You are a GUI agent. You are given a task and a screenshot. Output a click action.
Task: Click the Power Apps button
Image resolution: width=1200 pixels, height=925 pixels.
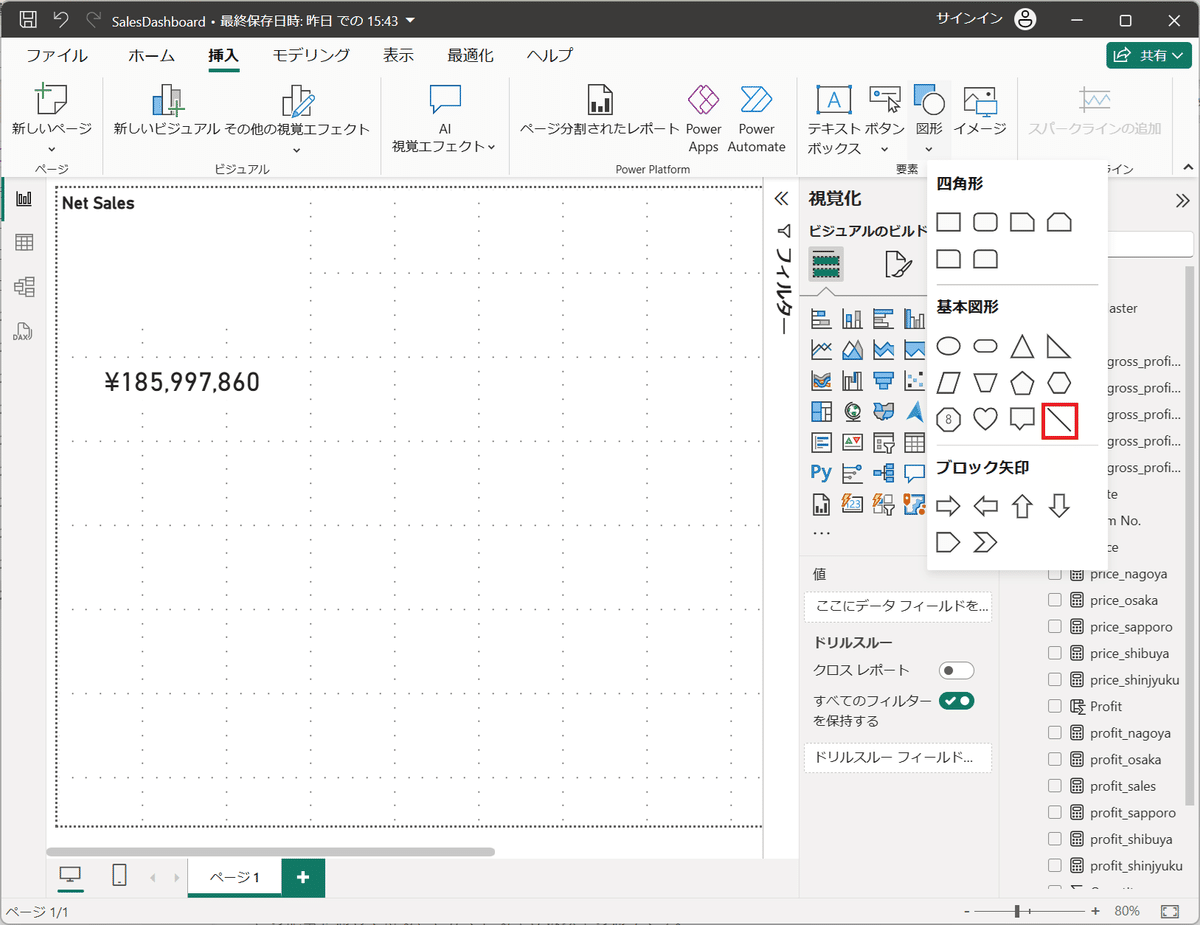coord(704,120)
